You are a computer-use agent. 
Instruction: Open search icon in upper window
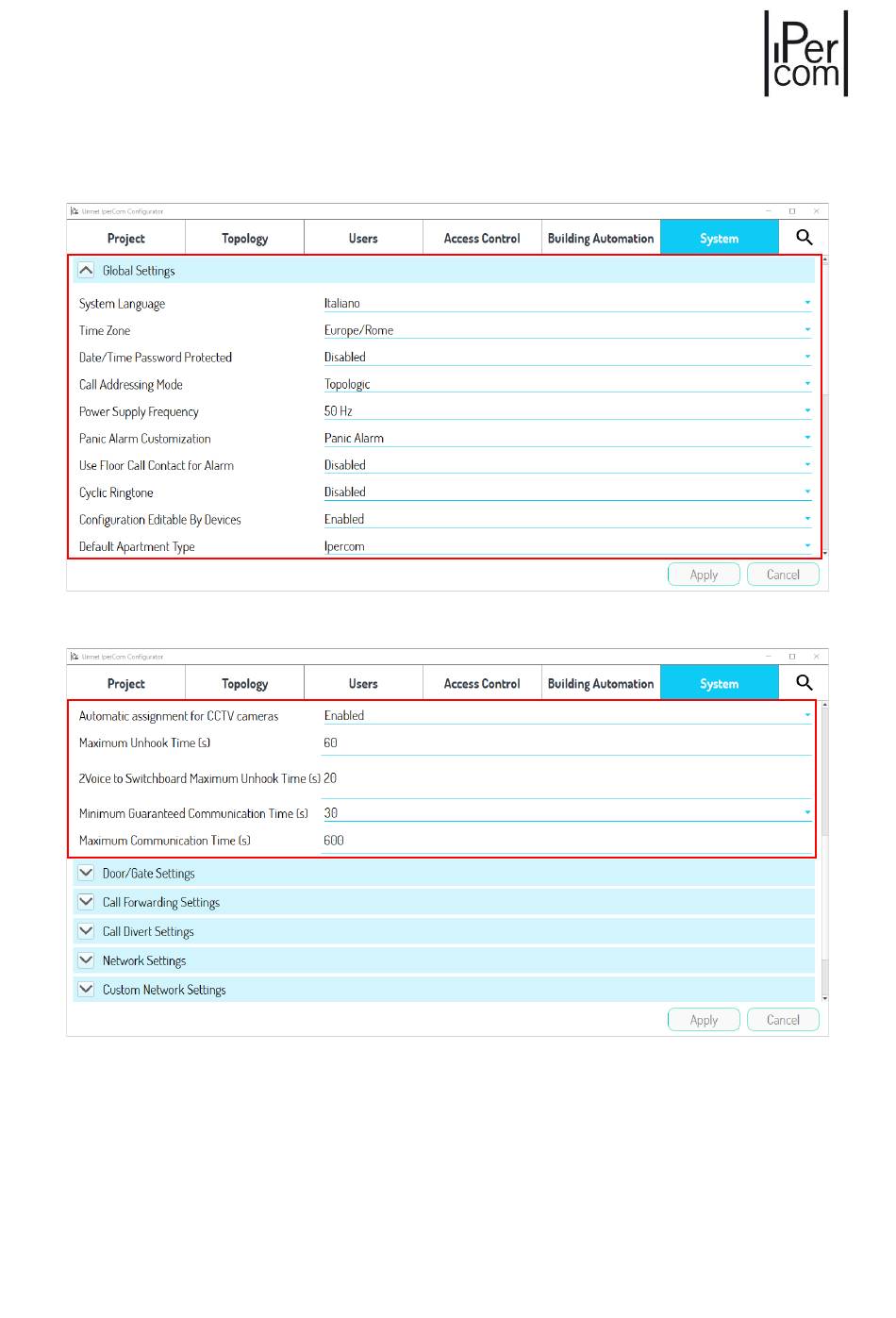[804, 238]
